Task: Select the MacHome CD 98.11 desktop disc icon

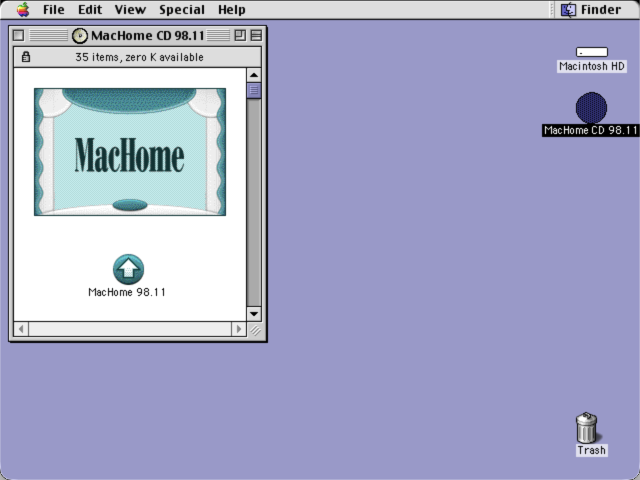Action: tap(591, 108)
